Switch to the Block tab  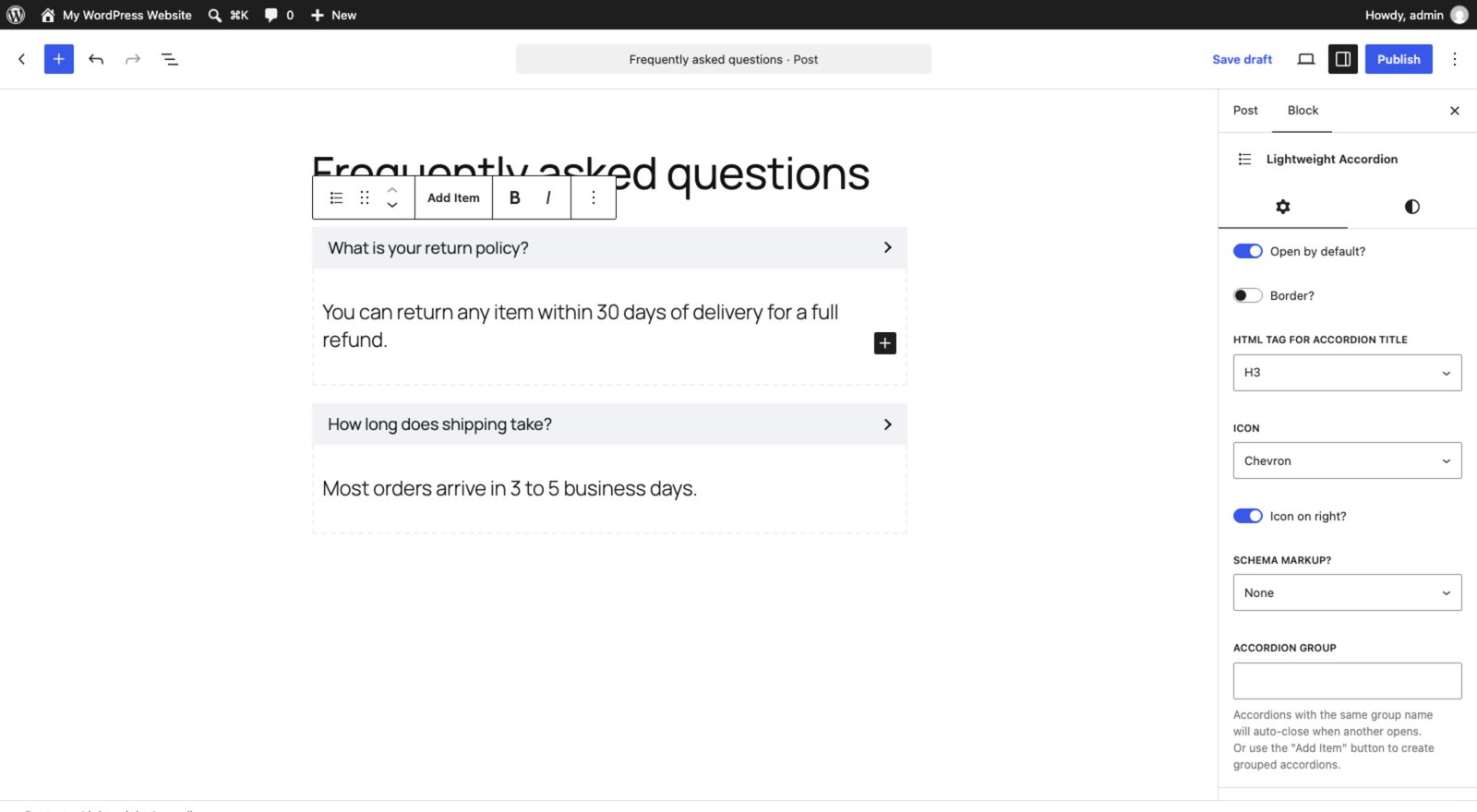tap(1303, 110)
